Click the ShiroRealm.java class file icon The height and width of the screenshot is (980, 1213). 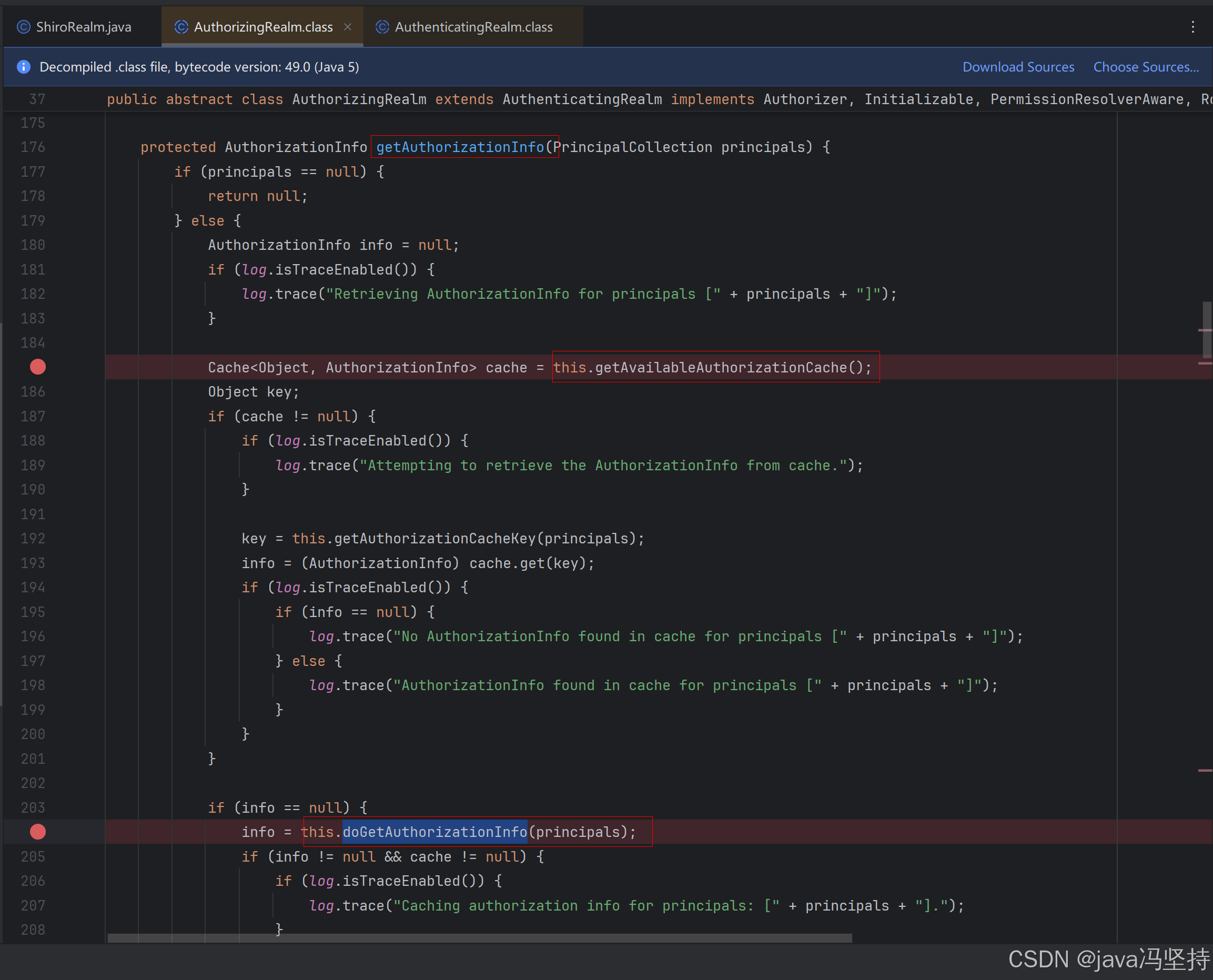[24, 26]
